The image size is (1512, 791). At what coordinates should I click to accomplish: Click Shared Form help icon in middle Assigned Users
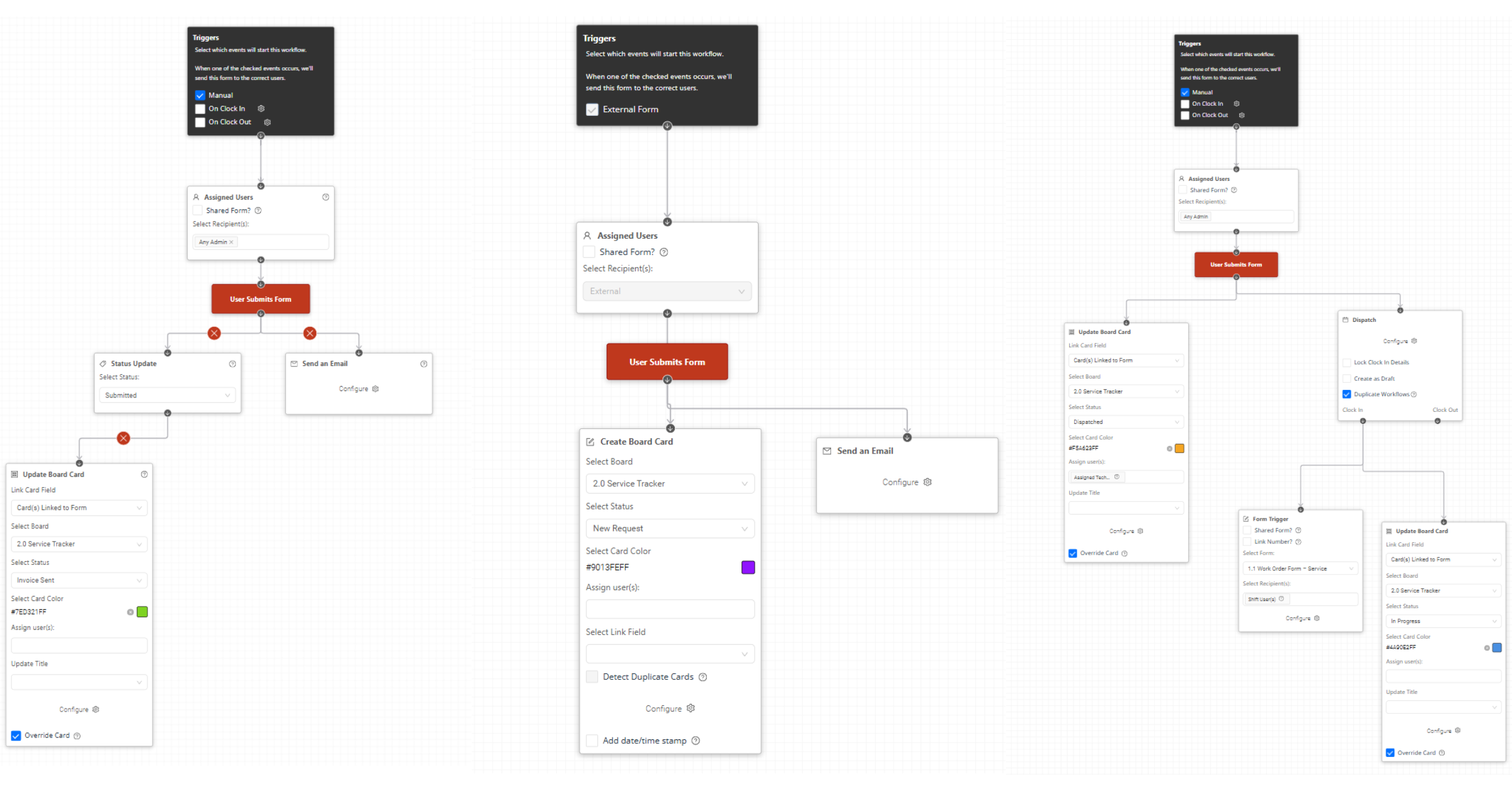[x=664, y=252]
